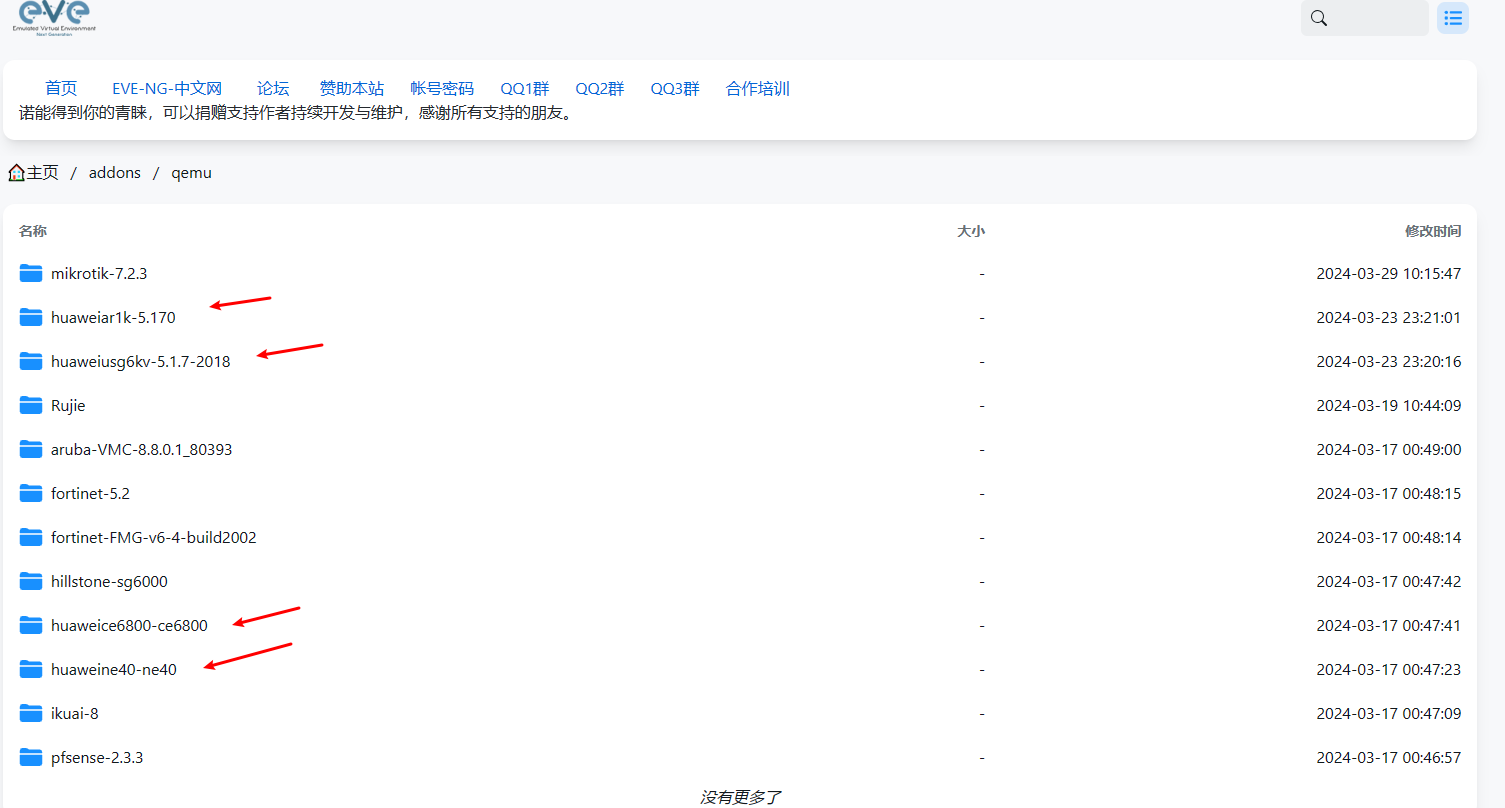The height and width of the screenshot is (808, 1505).
Task: Click the folder icon for fortinet-5.2
Action: tap(31, 493)
